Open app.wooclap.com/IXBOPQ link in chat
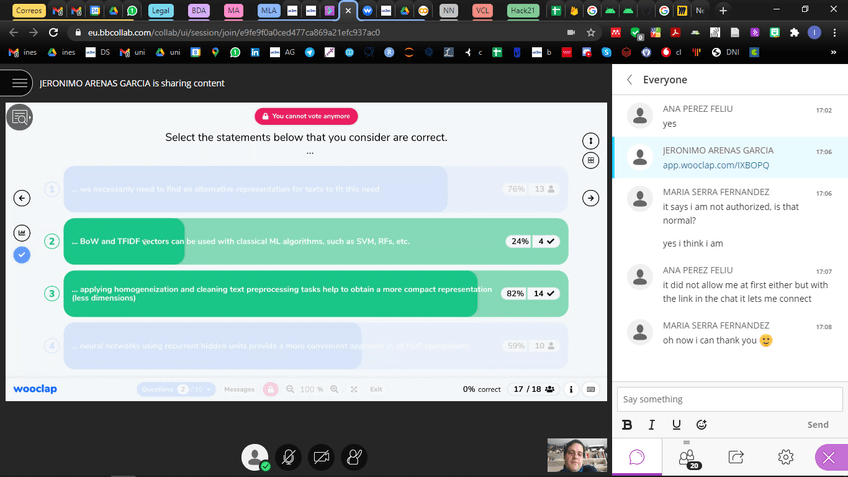Screen dimensions: 848x477 (x=716, y=165)
